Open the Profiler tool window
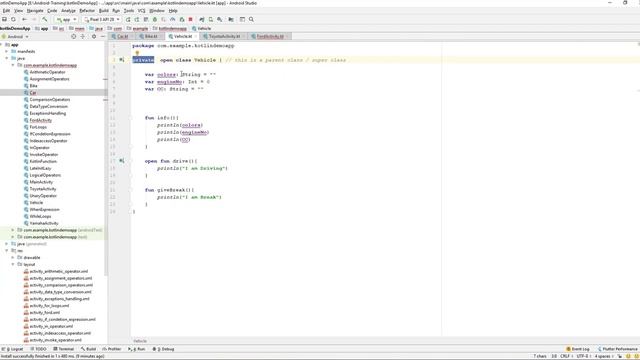Image resolution: width=640 pixels, height=360 pixels. point(112,349)
